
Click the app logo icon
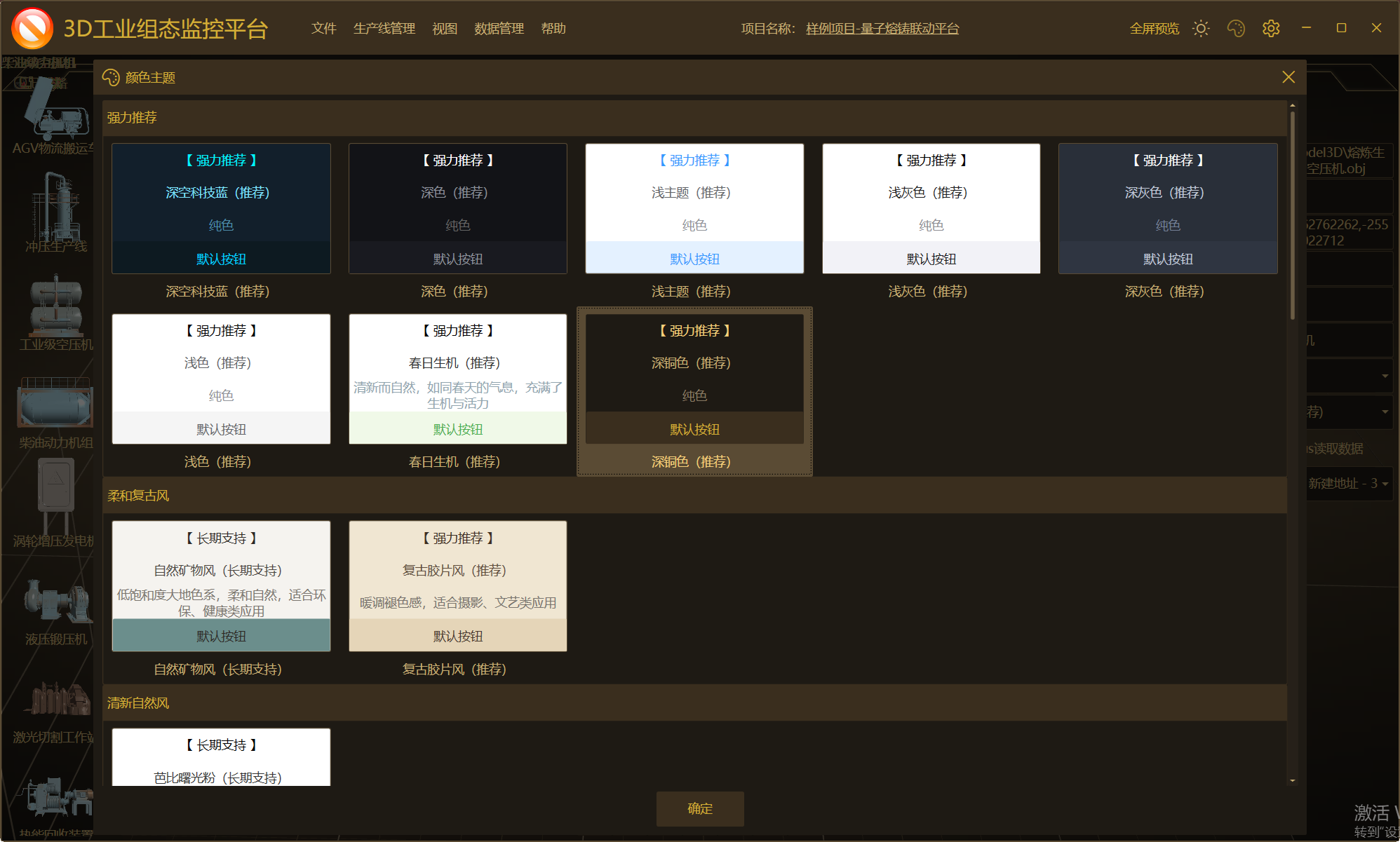[x=32, y=28]
